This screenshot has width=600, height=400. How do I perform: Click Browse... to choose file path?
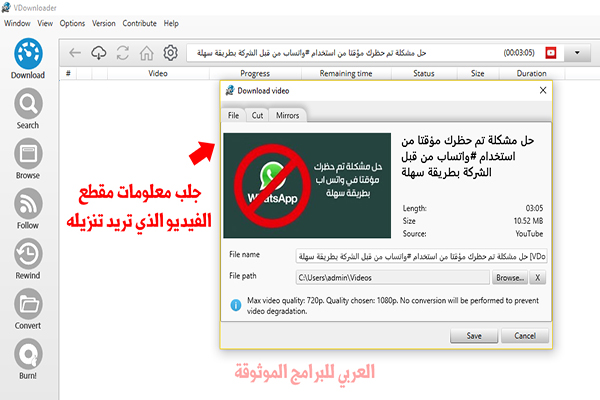510,278
